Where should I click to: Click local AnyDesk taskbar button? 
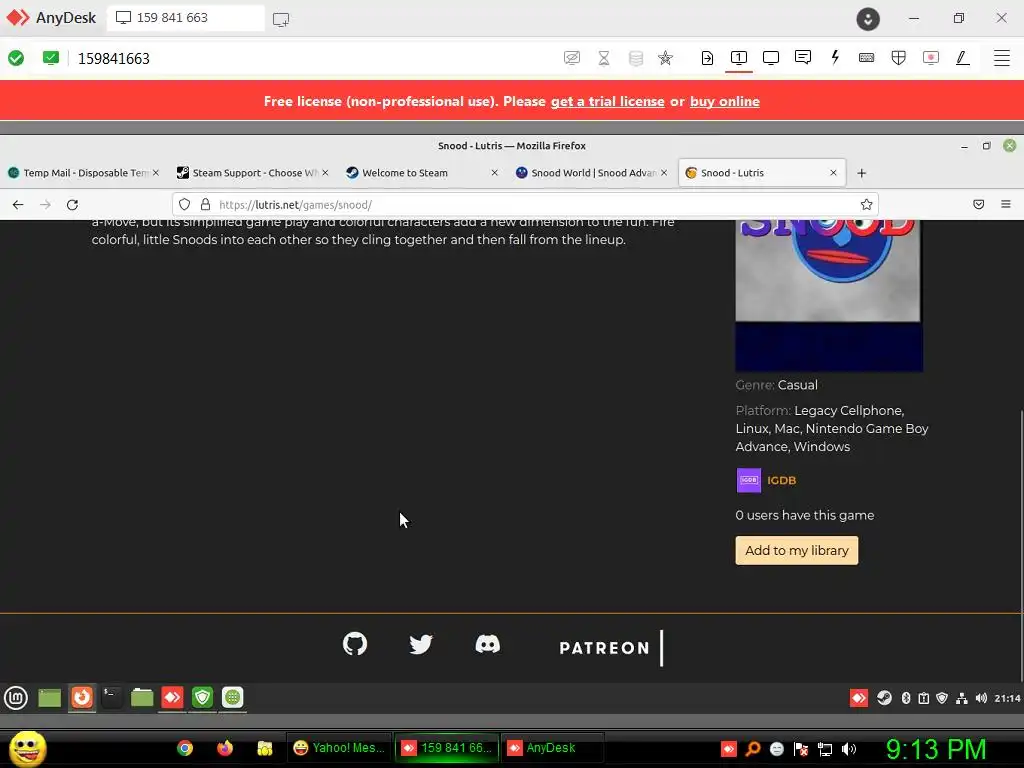click(552, 748)
